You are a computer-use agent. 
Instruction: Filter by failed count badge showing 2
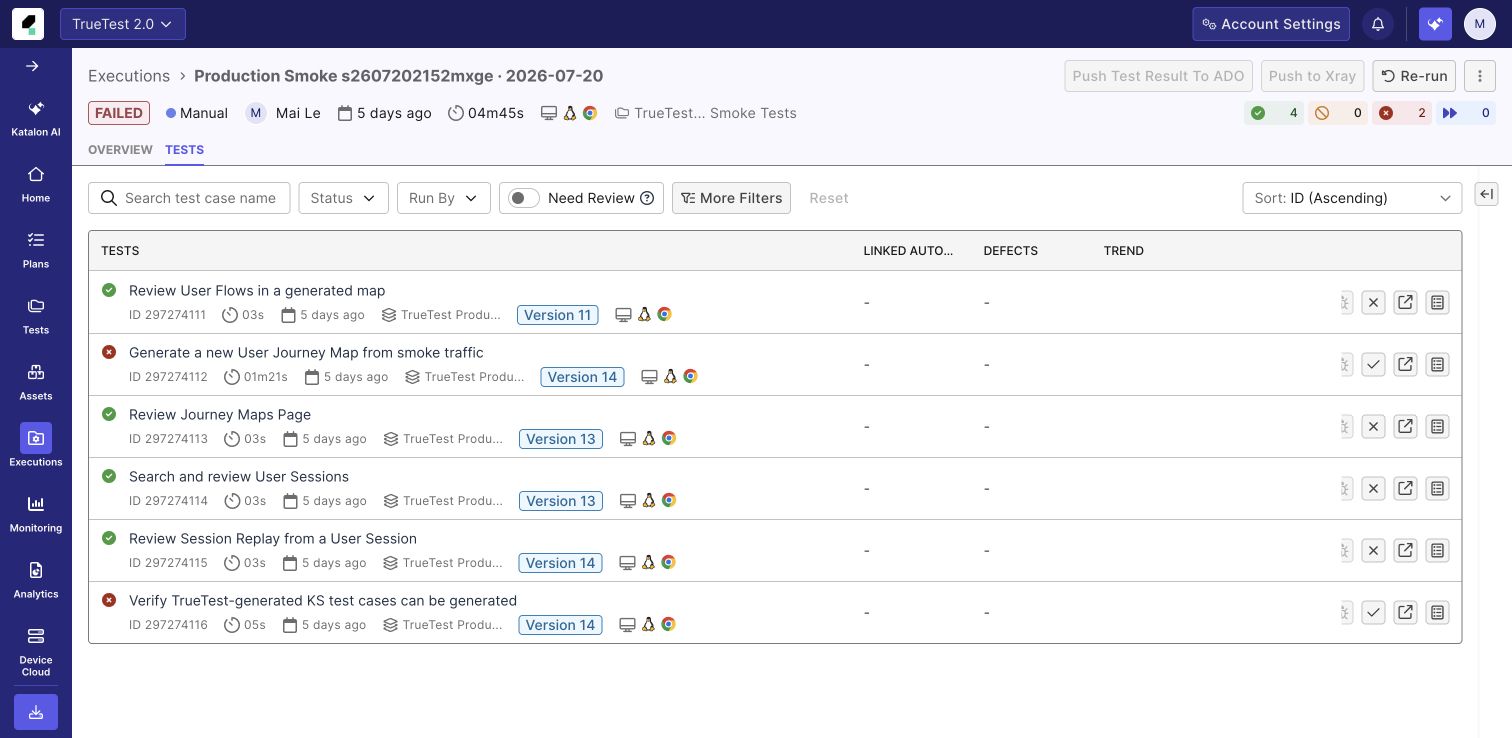[x=1402, y=113]
